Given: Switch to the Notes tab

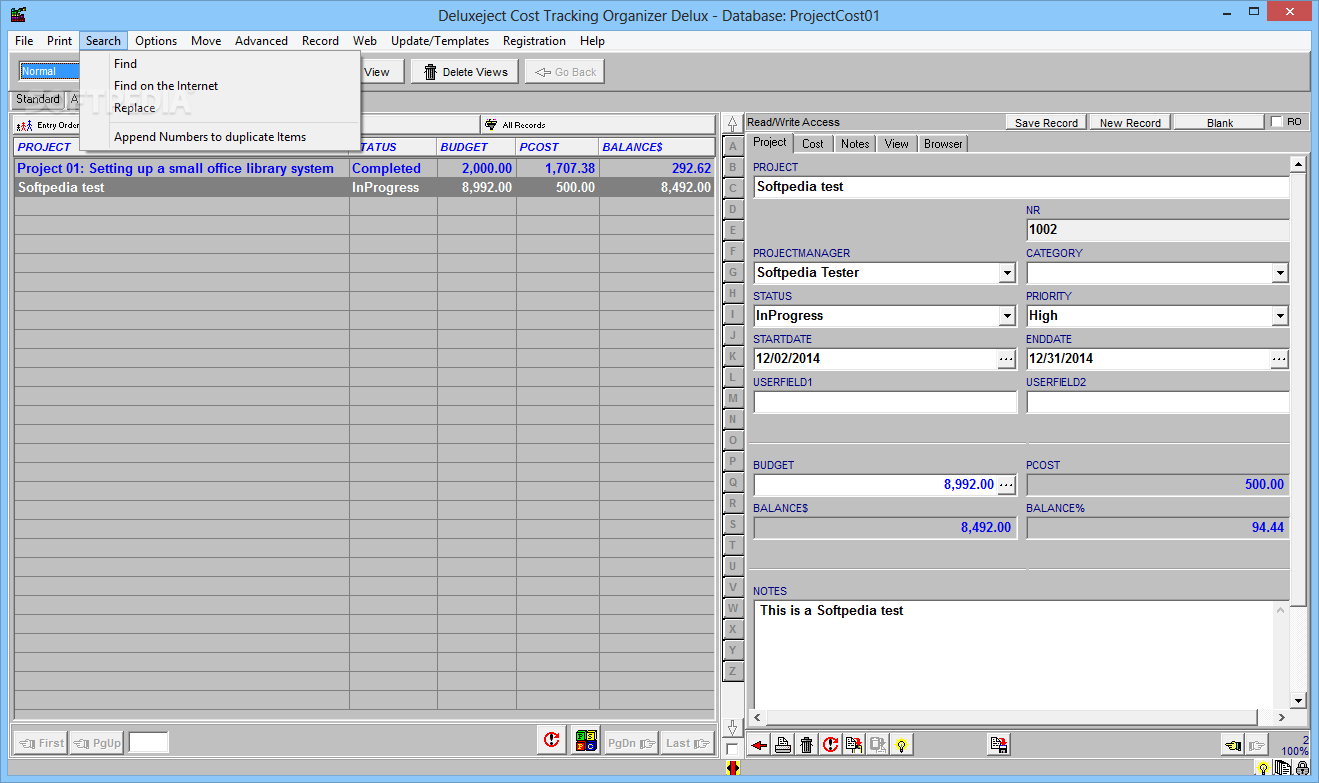Looking at the screenshot, I should (855, 144).
